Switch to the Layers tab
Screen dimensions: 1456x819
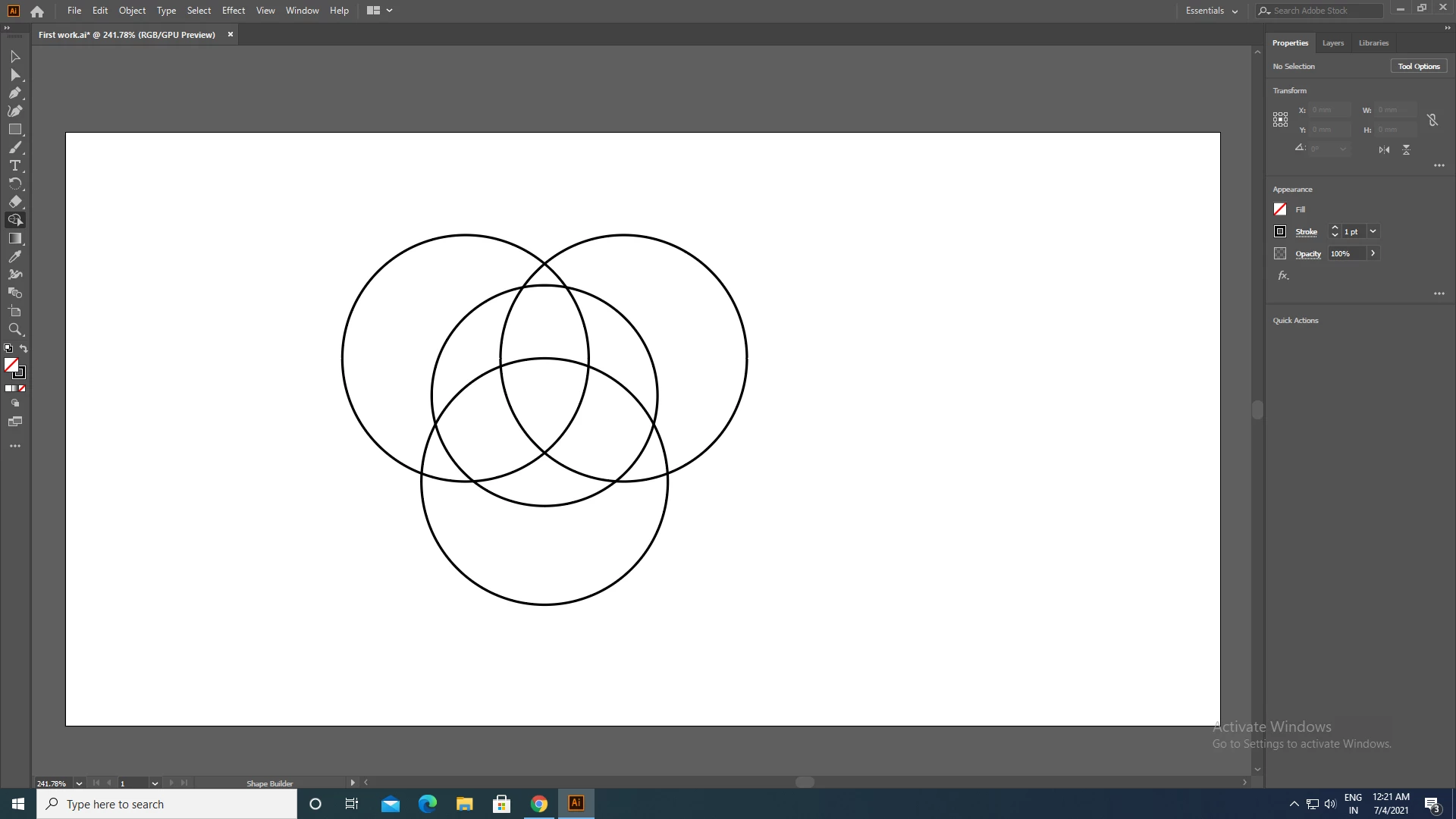click(1332, 43)
